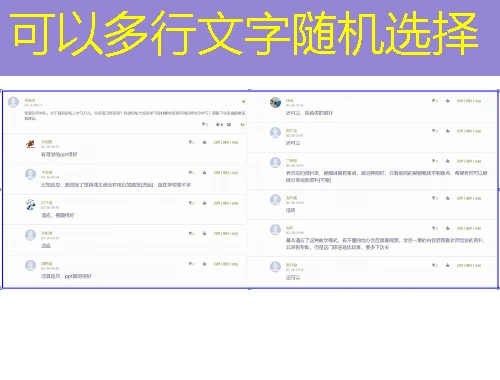Open the top post author's default avatar

pos(13,102)
